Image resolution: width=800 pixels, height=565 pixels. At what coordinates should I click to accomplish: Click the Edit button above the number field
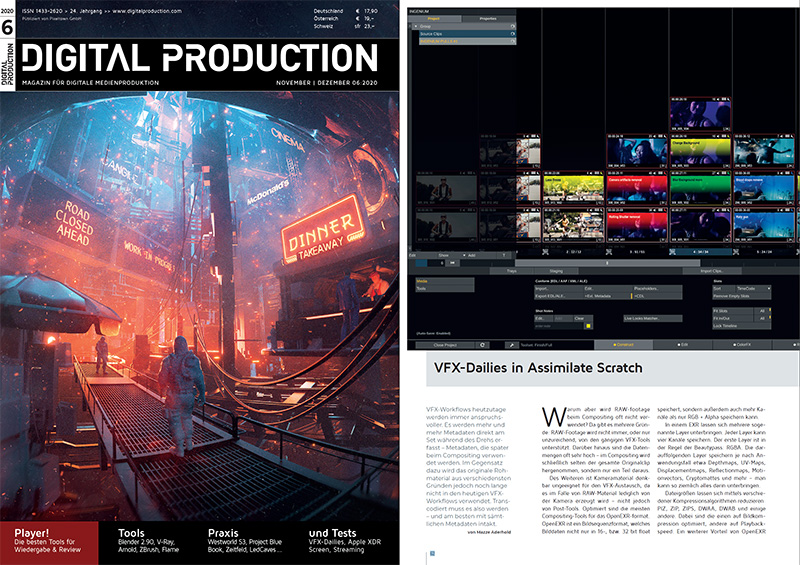click(x=422, y=255)
